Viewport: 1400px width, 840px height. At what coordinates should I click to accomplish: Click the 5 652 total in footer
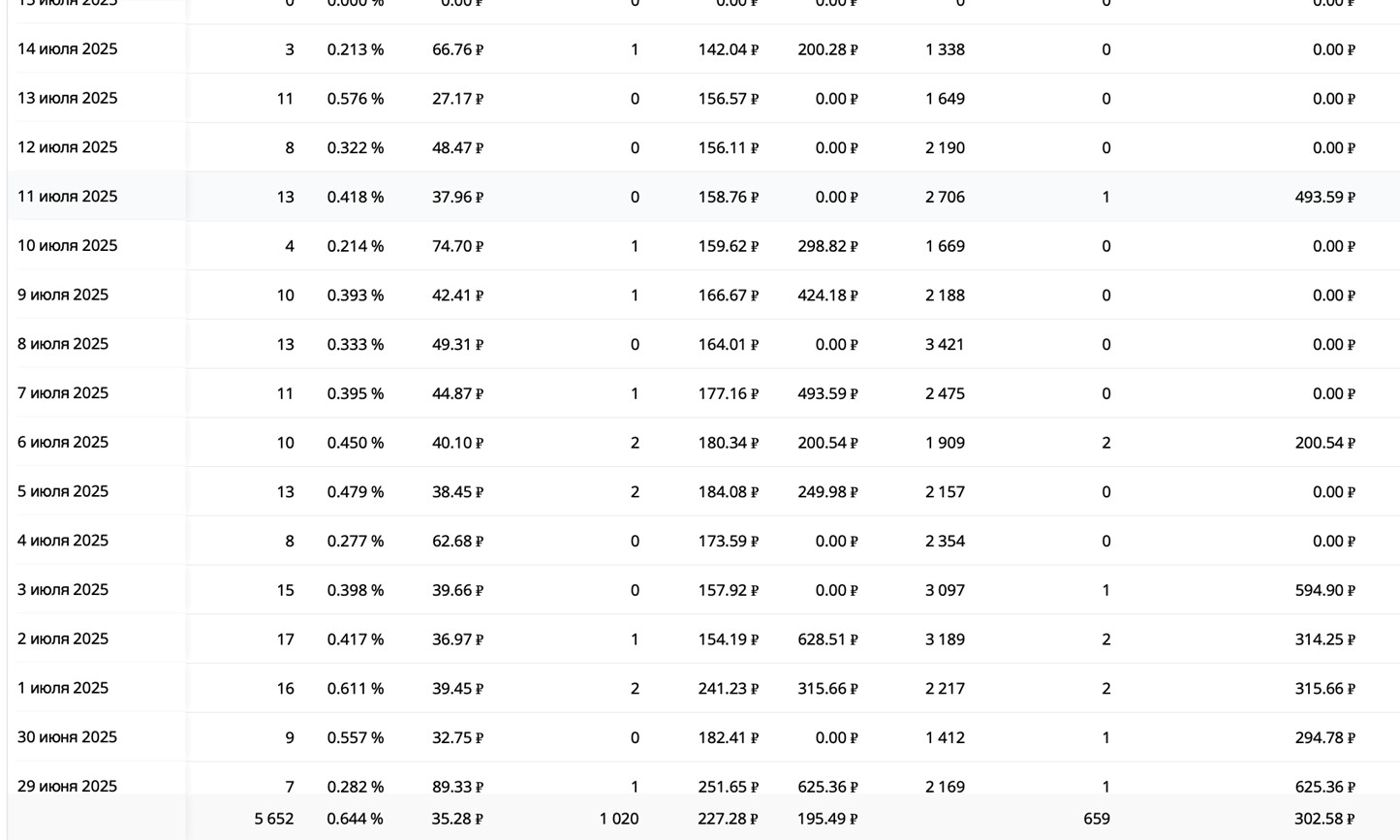[x=273, y=819]
